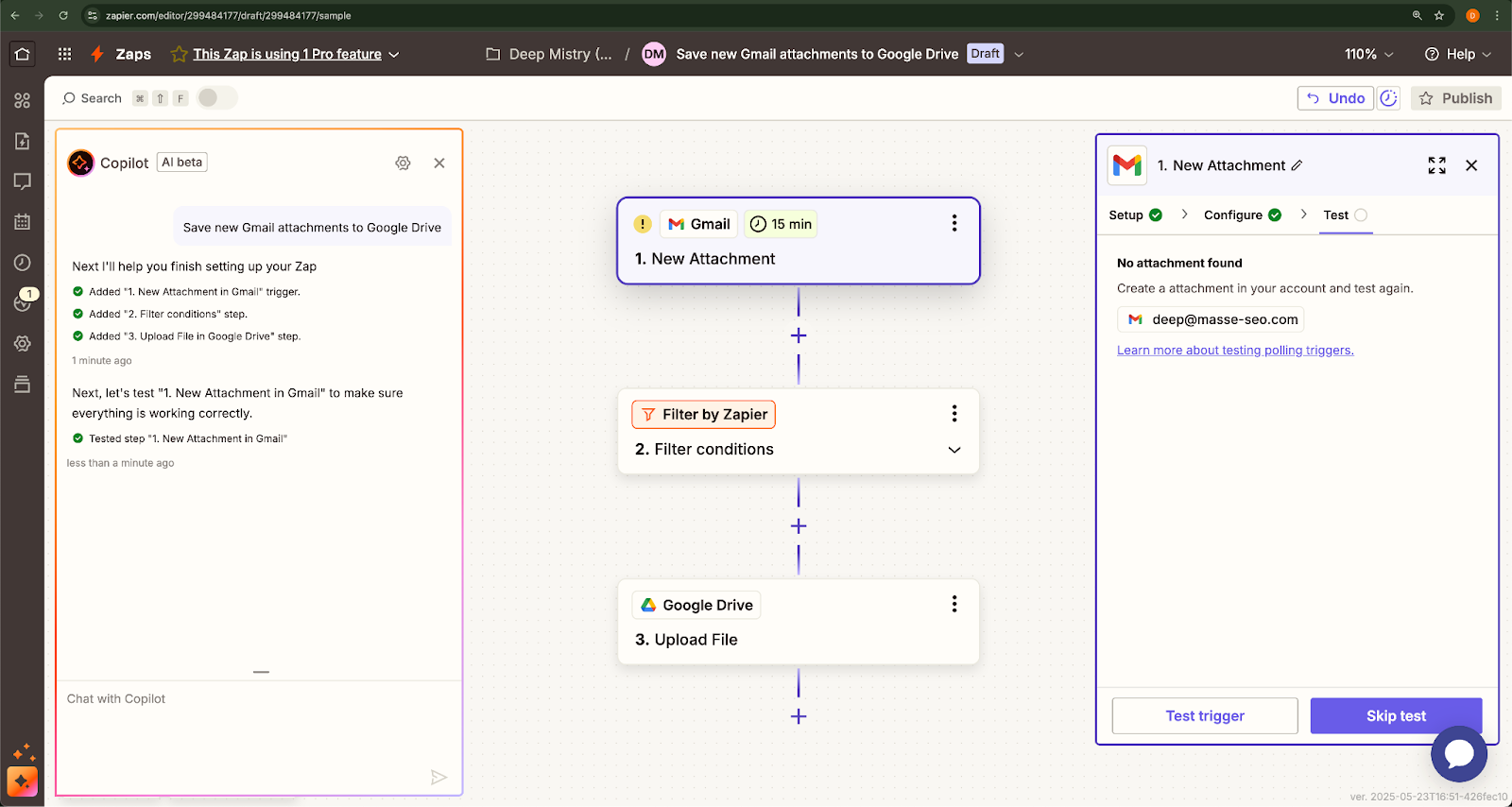The width and height of the screenshot is (1512, 807).
Task: Click the yellow warning icon on Gmail step
Action: [643, 224]
